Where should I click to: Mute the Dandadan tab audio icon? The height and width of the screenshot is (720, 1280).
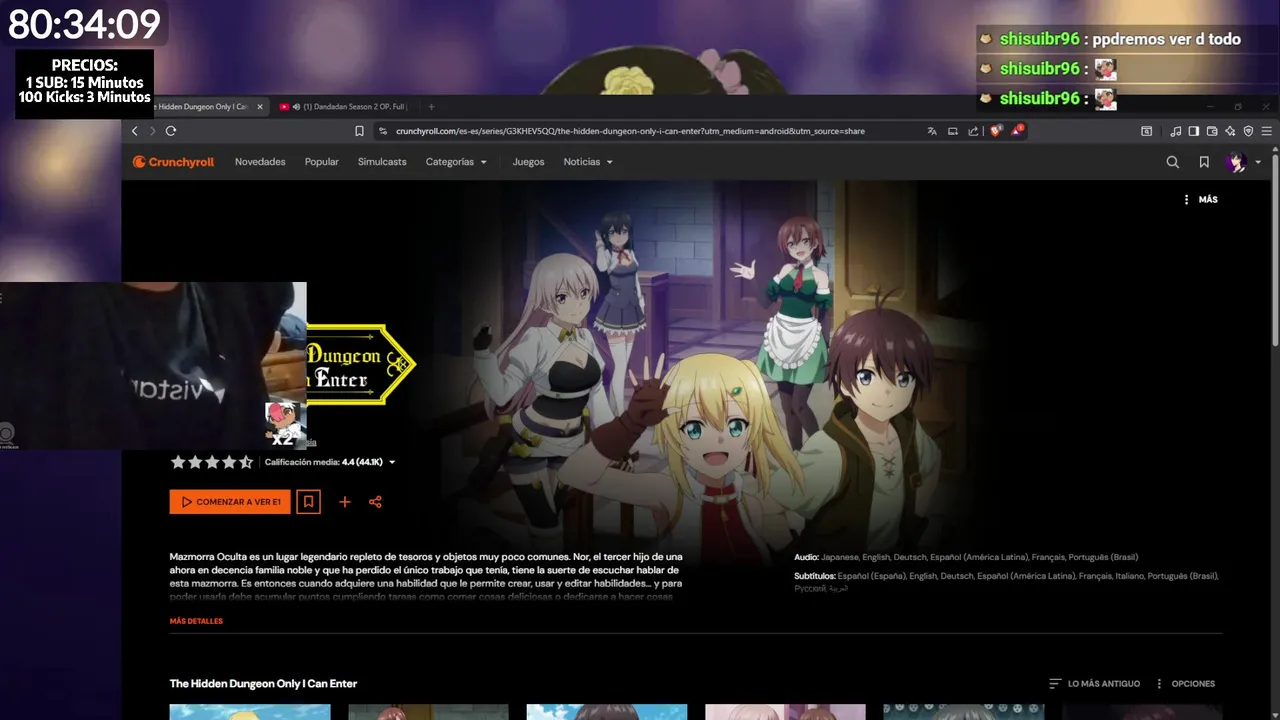coord(297,107)
